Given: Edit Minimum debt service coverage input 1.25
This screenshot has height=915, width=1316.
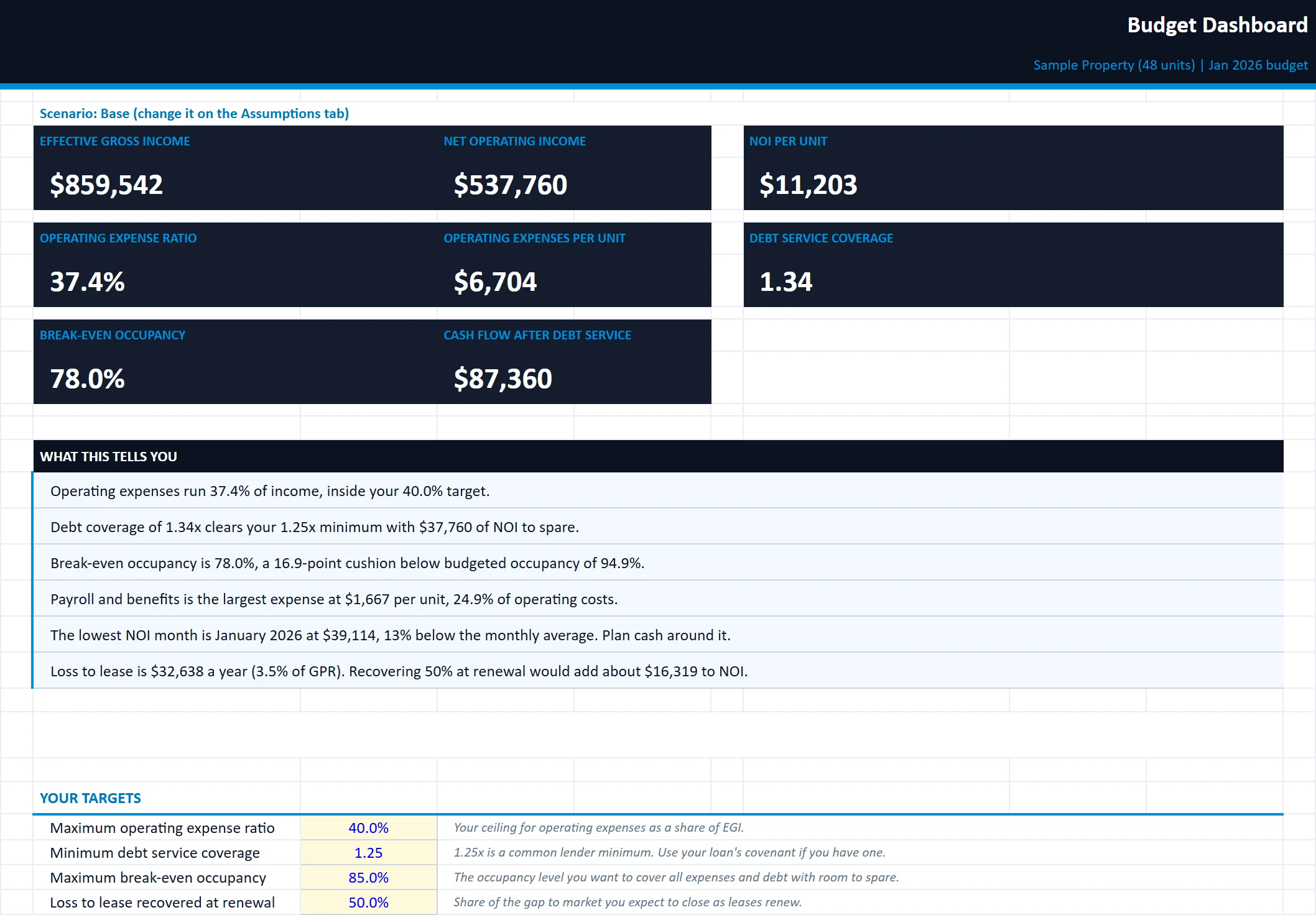Looking at the screenshot, I should (x=368, y=853).
